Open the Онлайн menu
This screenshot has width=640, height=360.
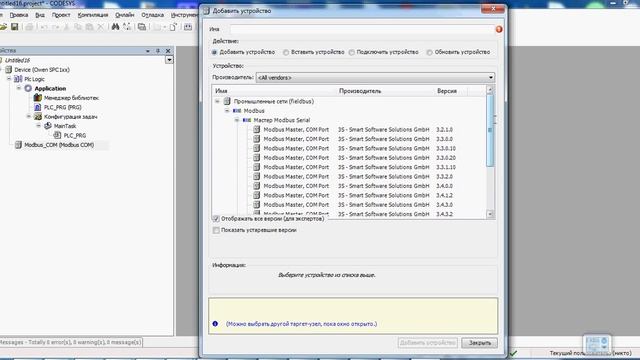point(124,15)
